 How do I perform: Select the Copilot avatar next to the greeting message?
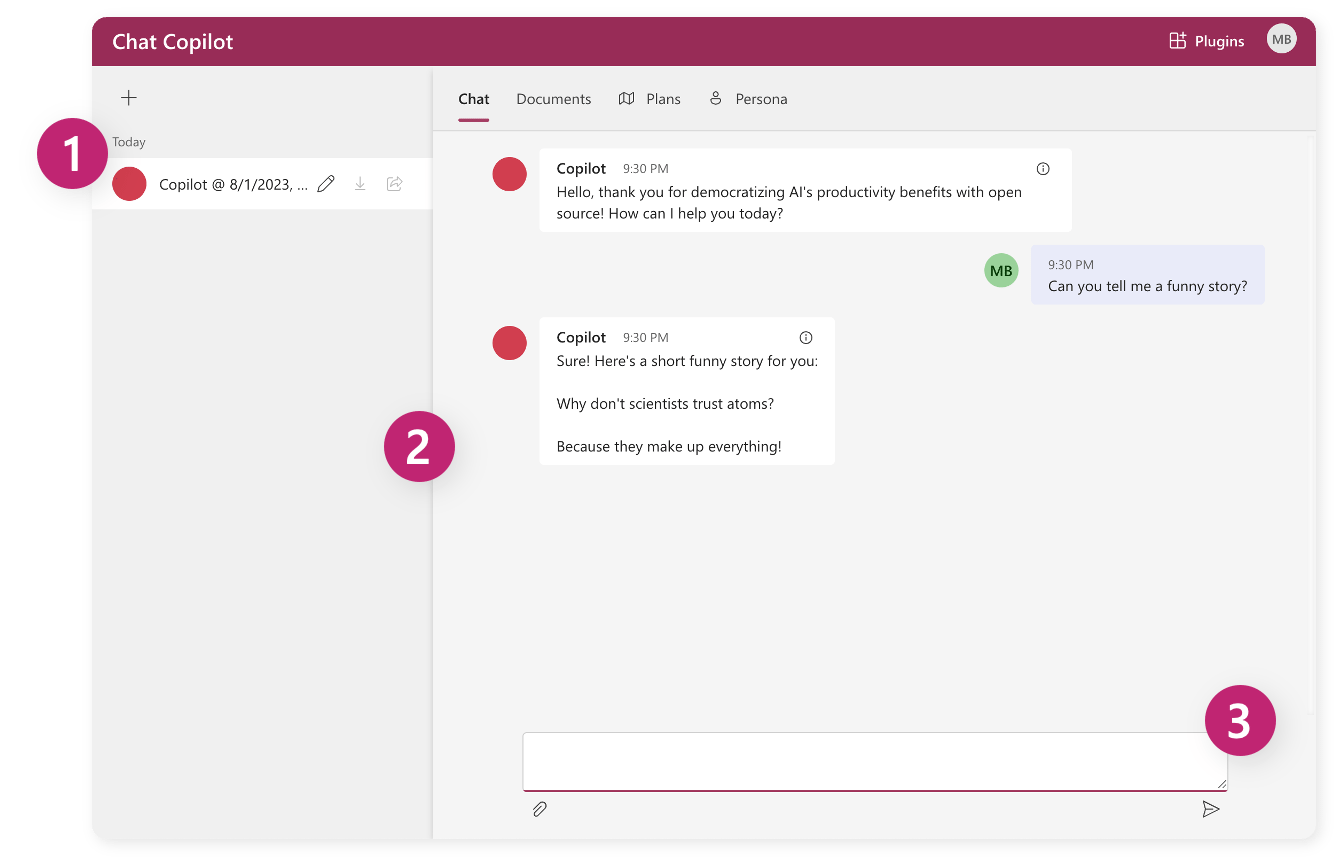[x=509, y=174]
